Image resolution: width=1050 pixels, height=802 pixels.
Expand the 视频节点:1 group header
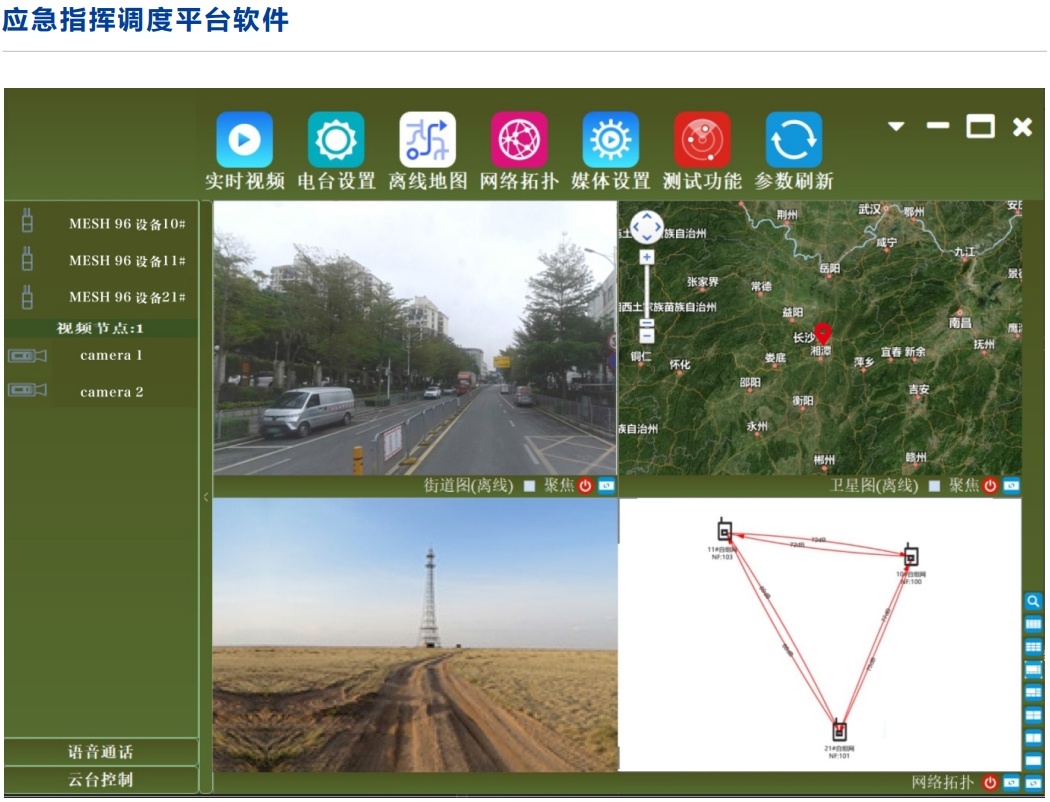point(100,328)
